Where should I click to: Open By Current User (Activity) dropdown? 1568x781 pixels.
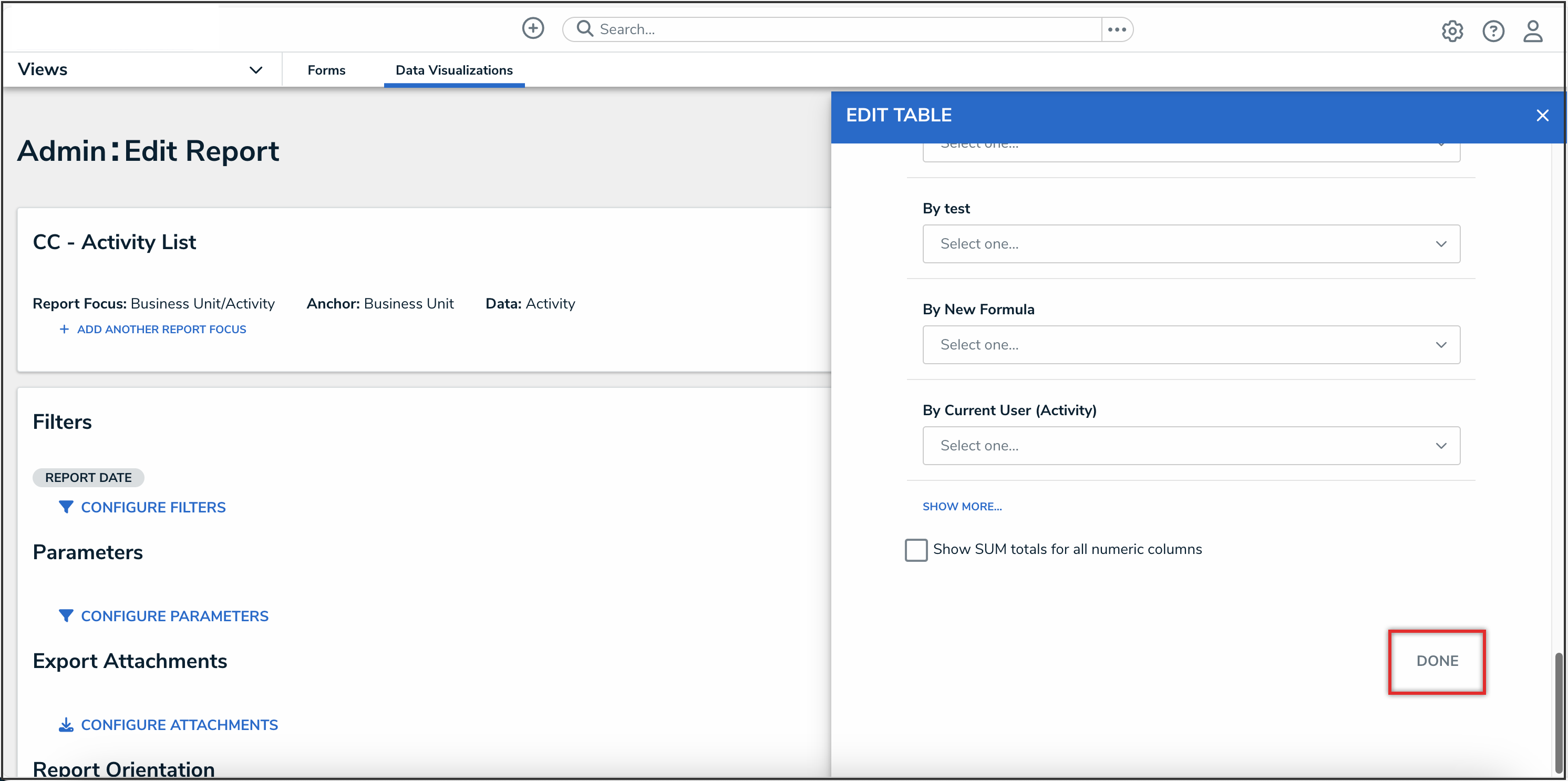pyautogui.click(x=1191, y=446)
